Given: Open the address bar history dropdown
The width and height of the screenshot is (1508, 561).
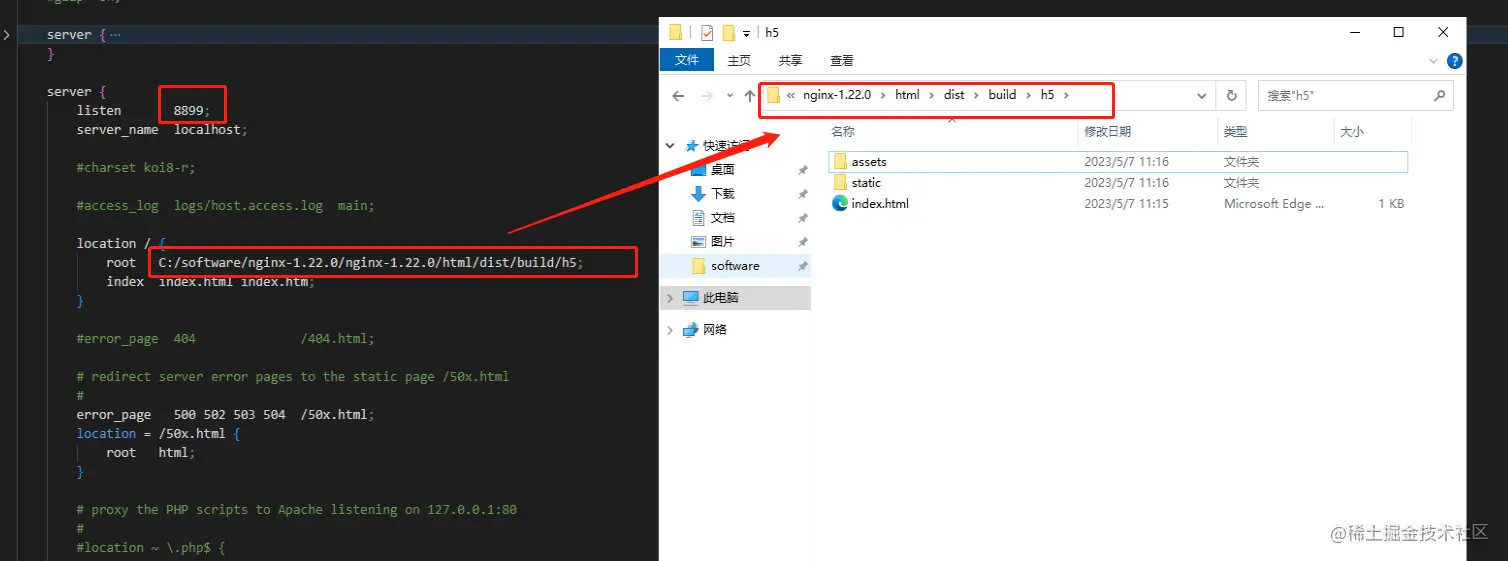Looking at the screenshot, I should [x=1202, y=96].
